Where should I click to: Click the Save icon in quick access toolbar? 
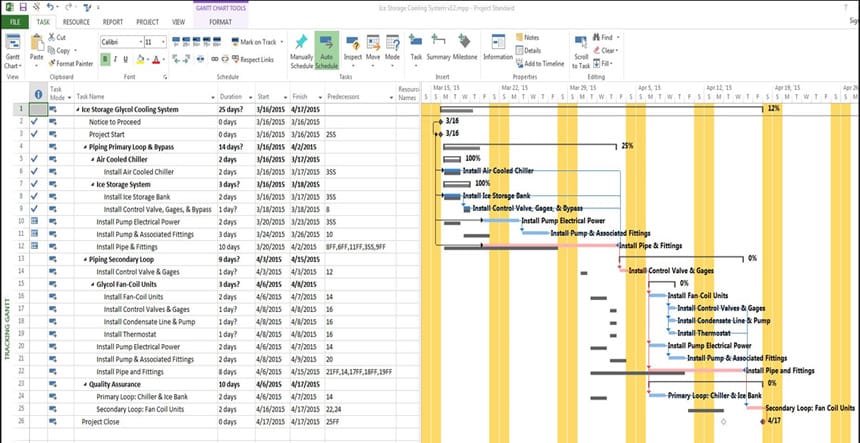click(x=23, y=7)
